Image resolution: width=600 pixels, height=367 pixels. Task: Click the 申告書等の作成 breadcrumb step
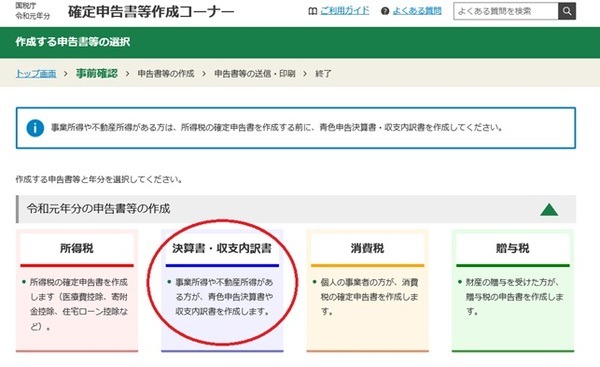click(x=166, y=73)
